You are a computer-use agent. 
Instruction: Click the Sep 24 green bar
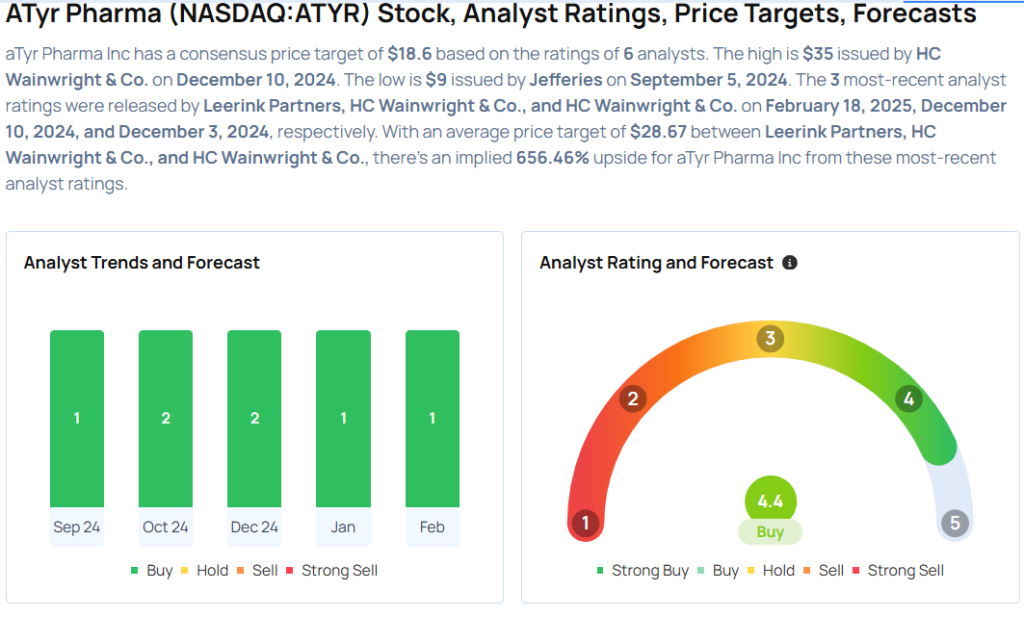[x=77, y=419]
